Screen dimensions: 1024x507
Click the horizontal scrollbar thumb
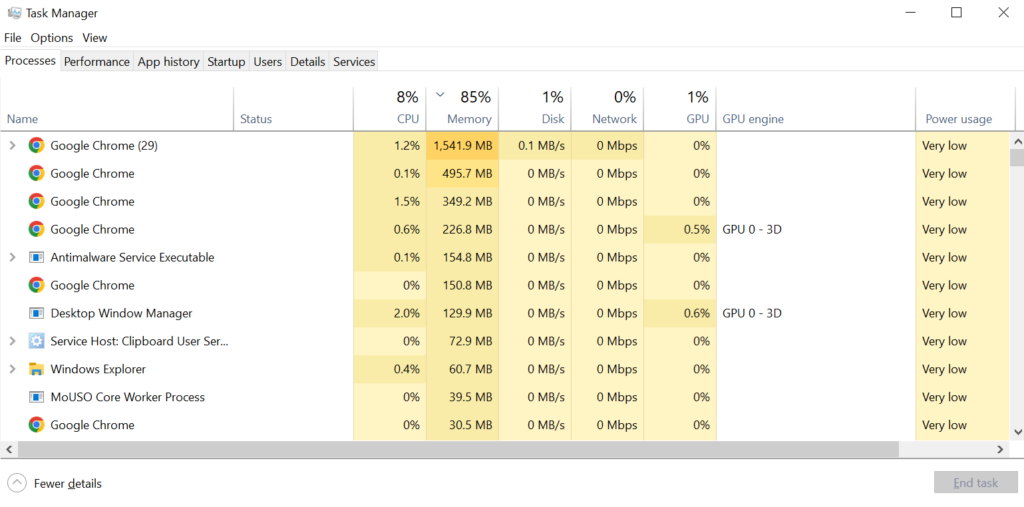pos(458,450)
